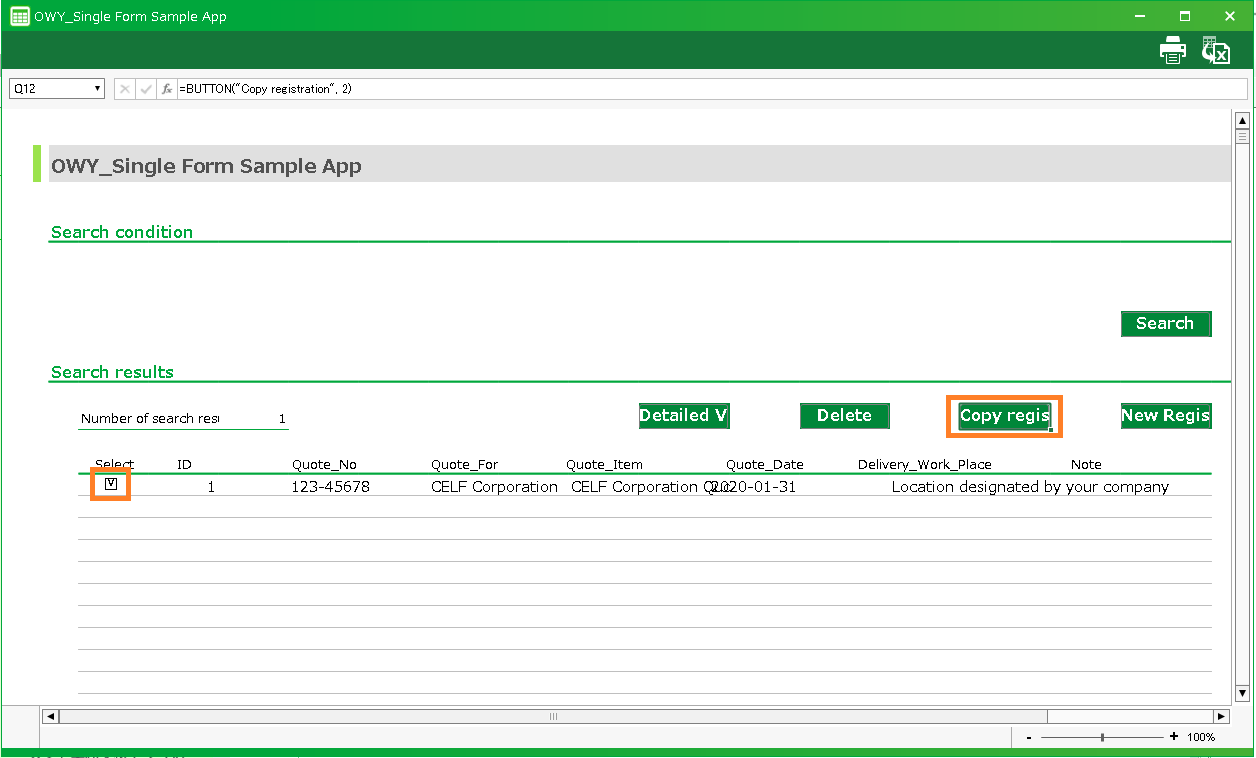Click the vertical scrollbar down arrow
Viewport: 1256px width, 758px height.
1242,693
